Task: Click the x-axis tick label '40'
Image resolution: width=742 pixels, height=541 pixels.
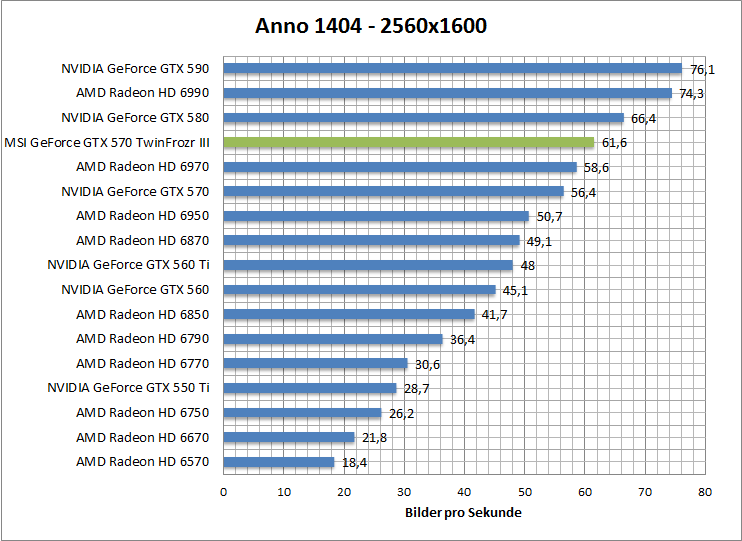Action: (x=464, y=492)
